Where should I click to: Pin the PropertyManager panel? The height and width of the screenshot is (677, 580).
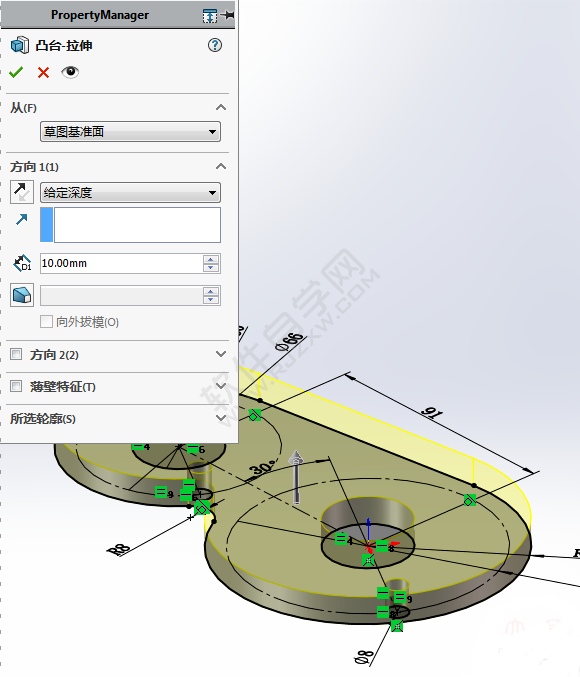228,15
